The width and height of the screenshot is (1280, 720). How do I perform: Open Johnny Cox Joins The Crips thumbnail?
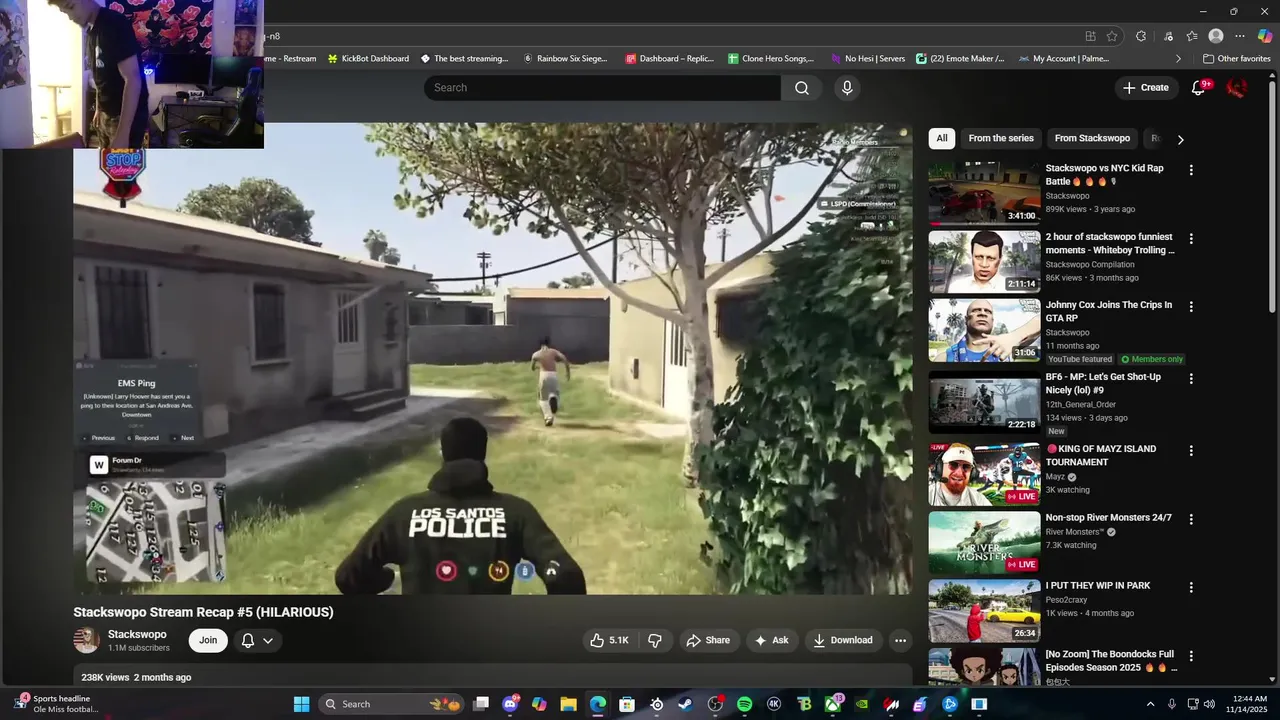click(984, 330)
